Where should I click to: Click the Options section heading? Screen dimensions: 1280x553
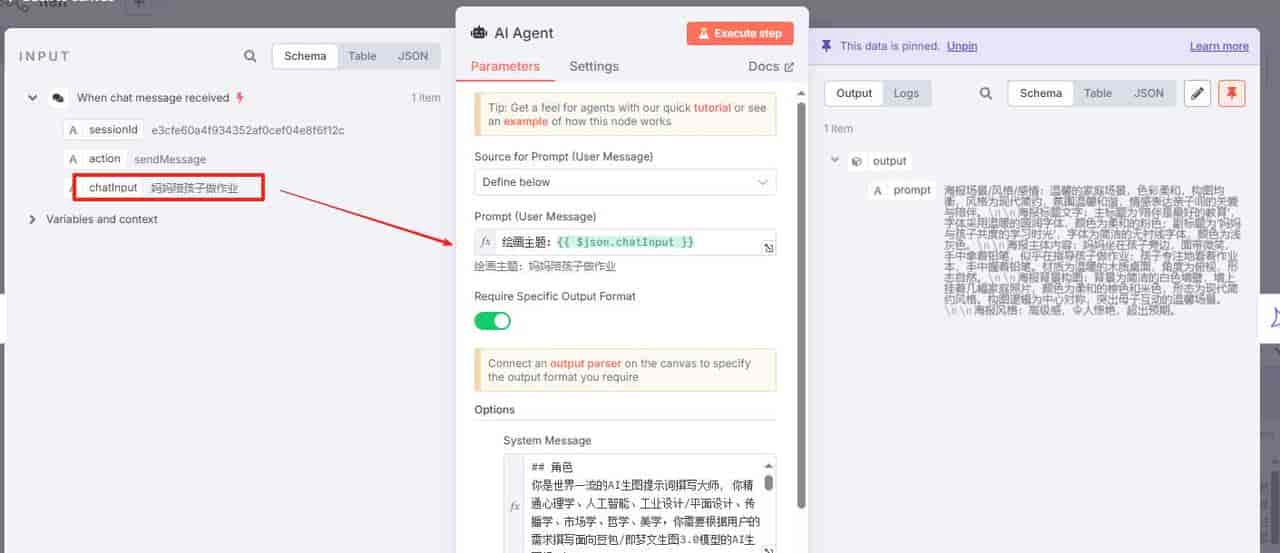tap(495, 410)
